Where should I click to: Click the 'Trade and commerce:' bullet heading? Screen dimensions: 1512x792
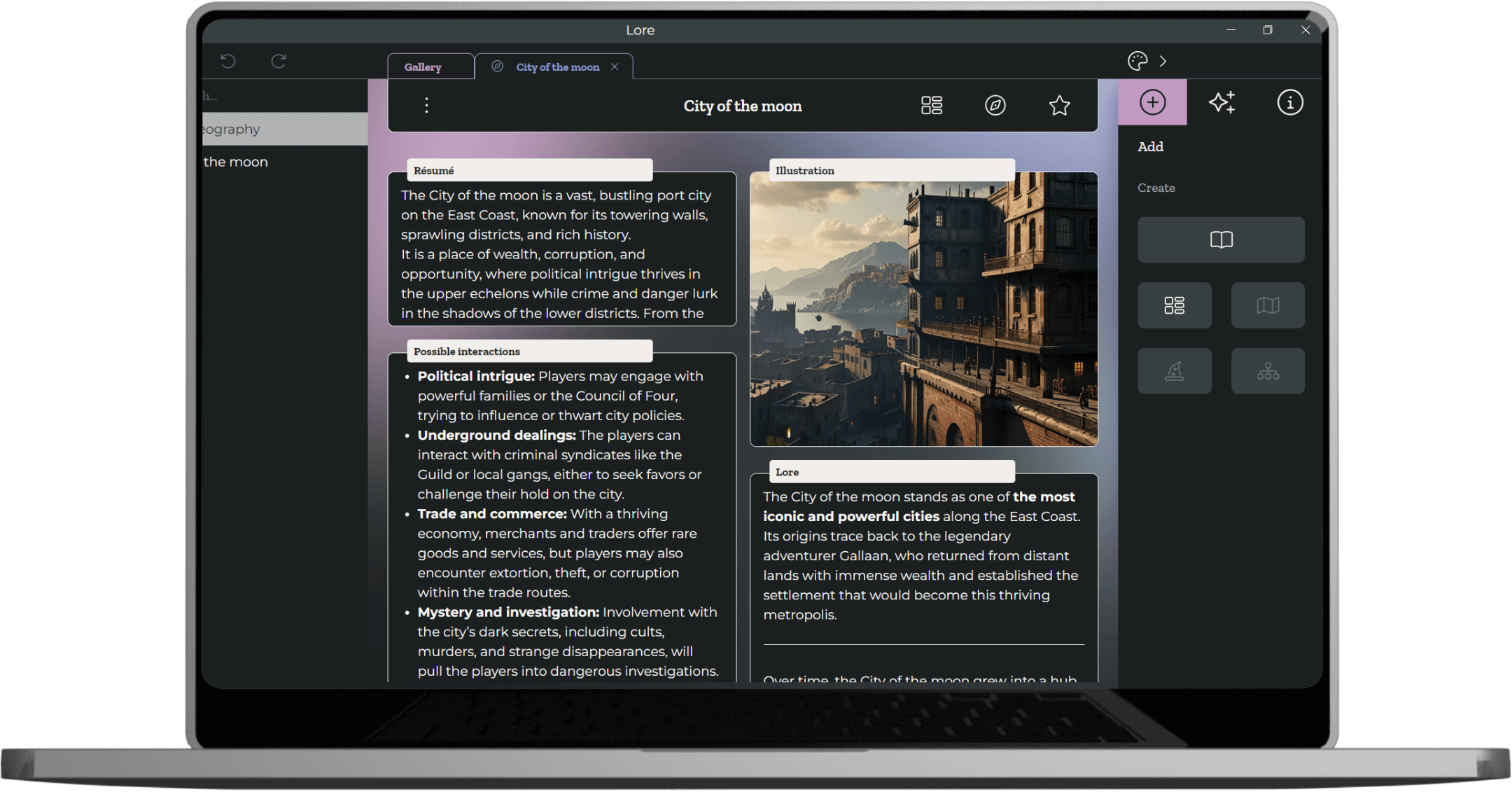point(492,513)
